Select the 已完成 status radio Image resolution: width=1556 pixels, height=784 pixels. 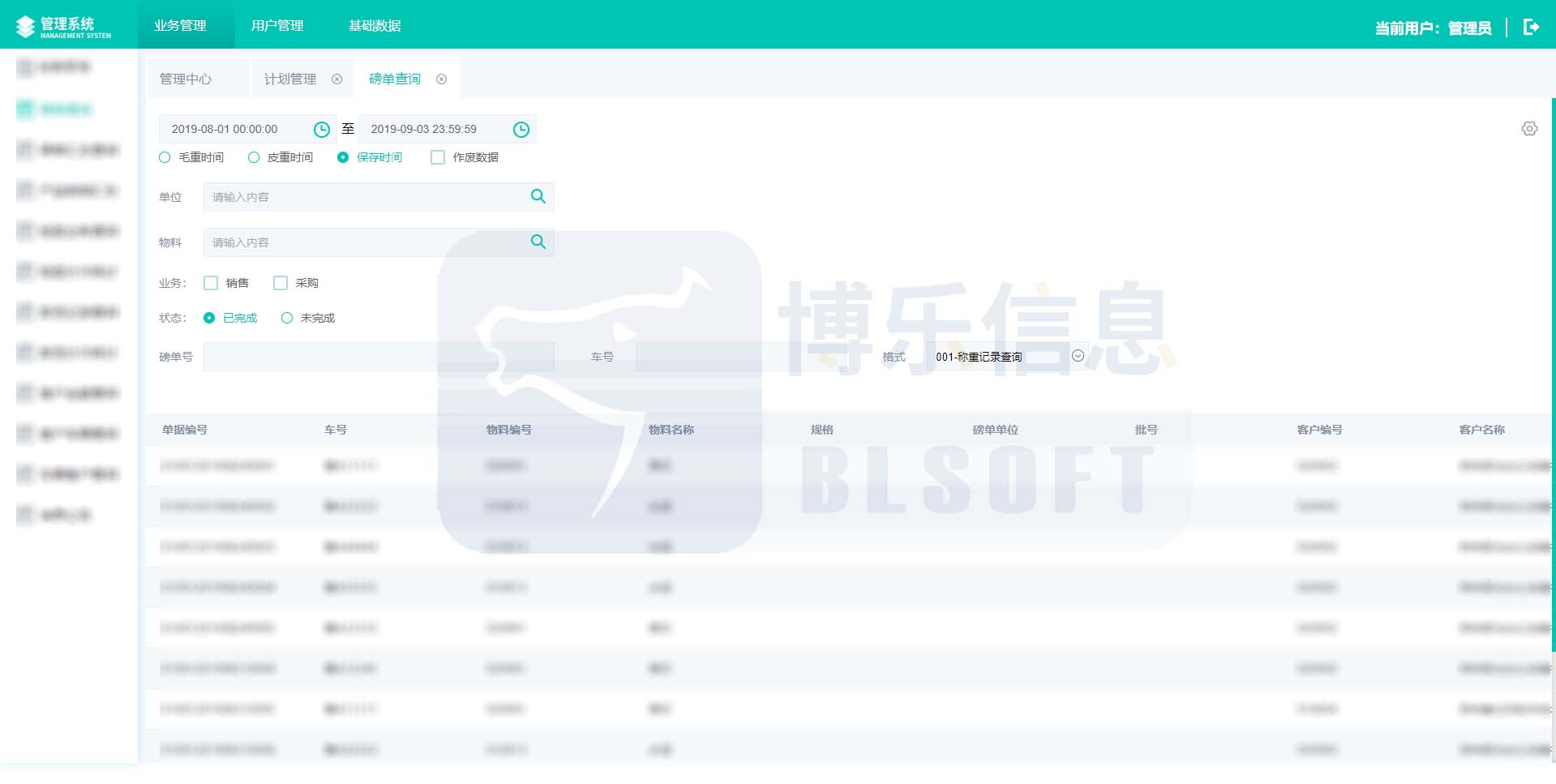click(x=209, y=318)
